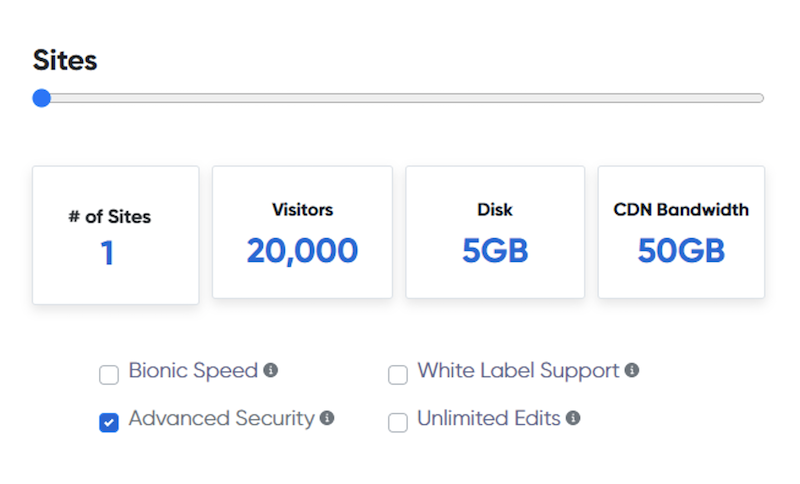The image size is (800, 484).
Task: Tick the White Label Support checkbox
Action: coord(398,375)
